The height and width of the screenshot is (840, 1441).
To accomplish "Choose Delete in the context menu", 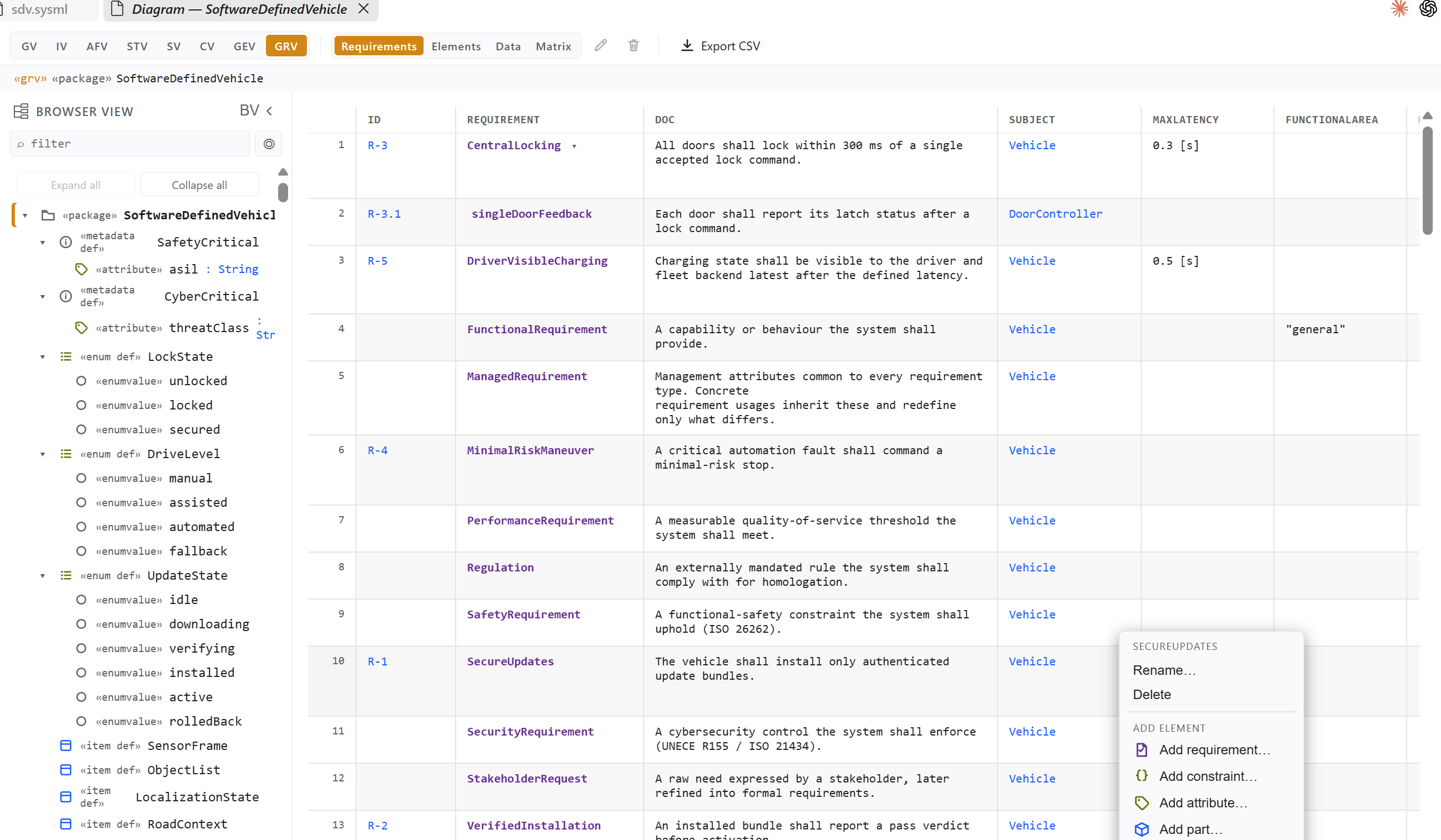I will [x=1152, y=694].
